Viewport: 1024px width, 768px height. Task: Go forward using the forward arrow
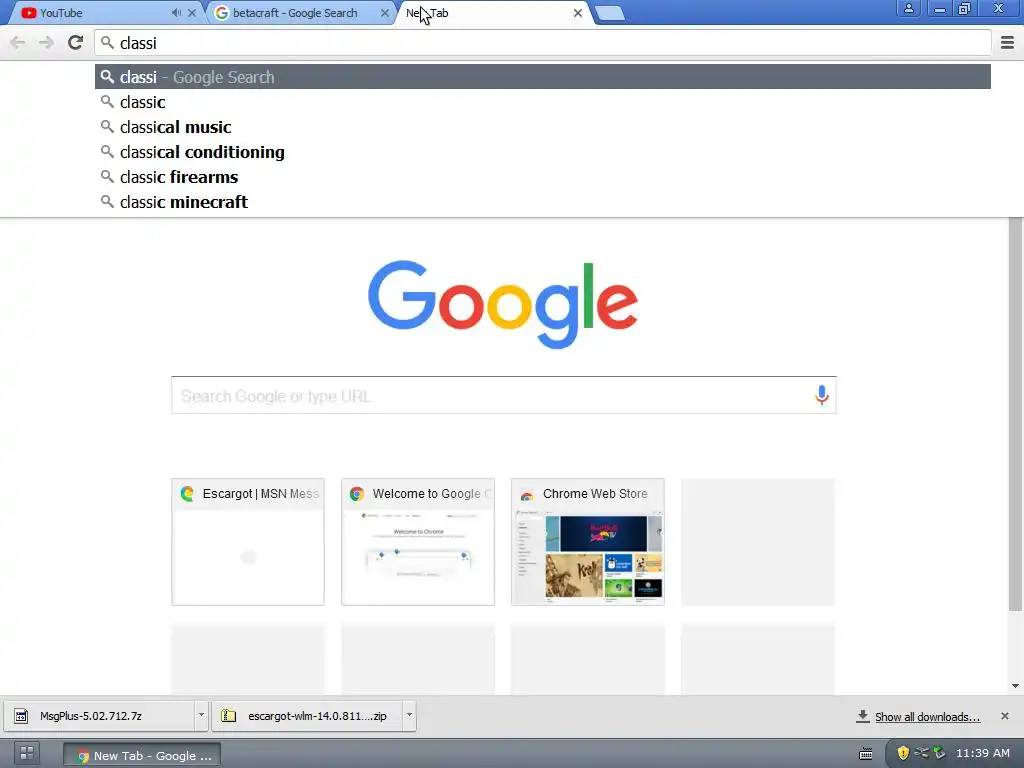coord(46,43)
